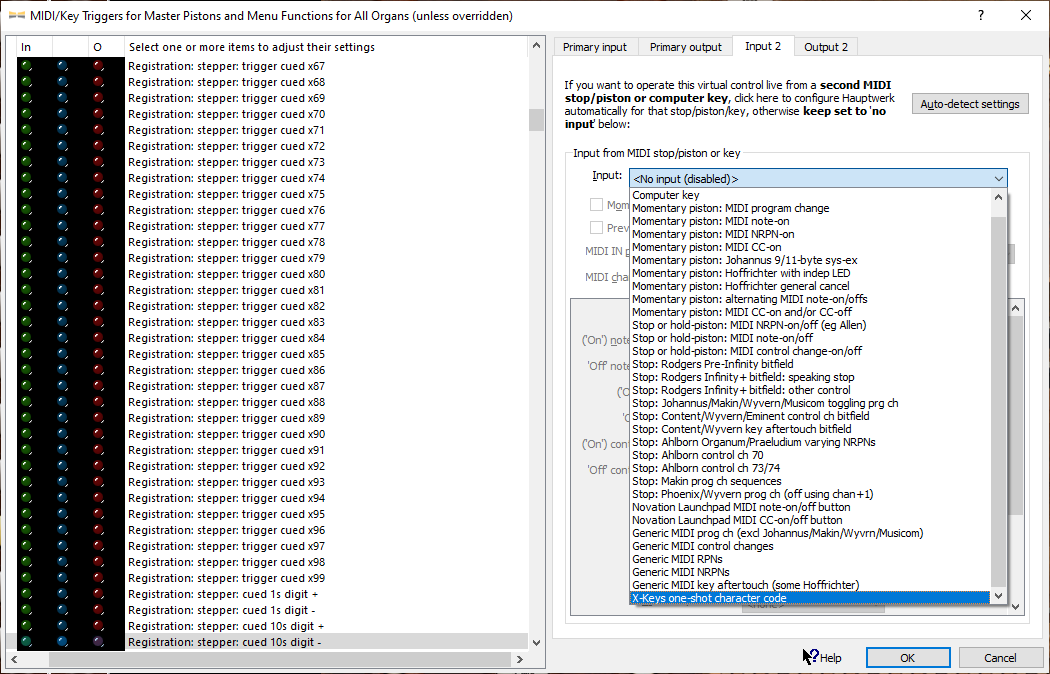The width and height of the screenshot is (1050, 674).
Task: Click O indicator for cued 10s digit - row
Action: [98, 642]
